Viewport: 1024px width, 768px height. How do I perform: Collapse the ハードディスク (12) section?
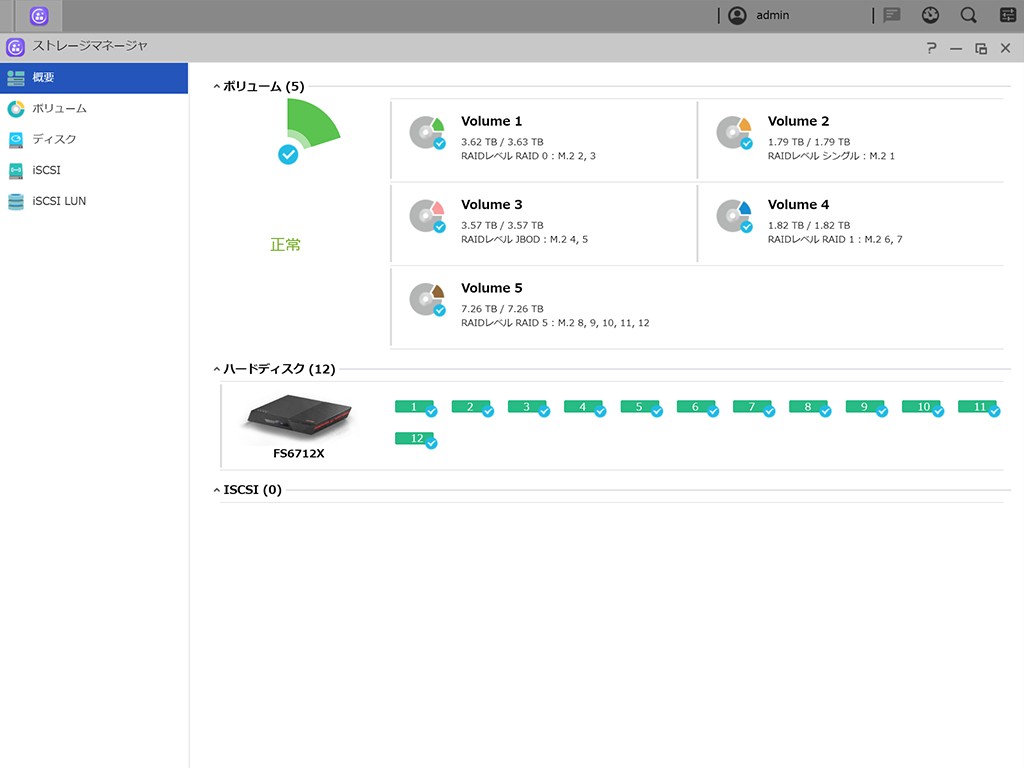[217, 370]
